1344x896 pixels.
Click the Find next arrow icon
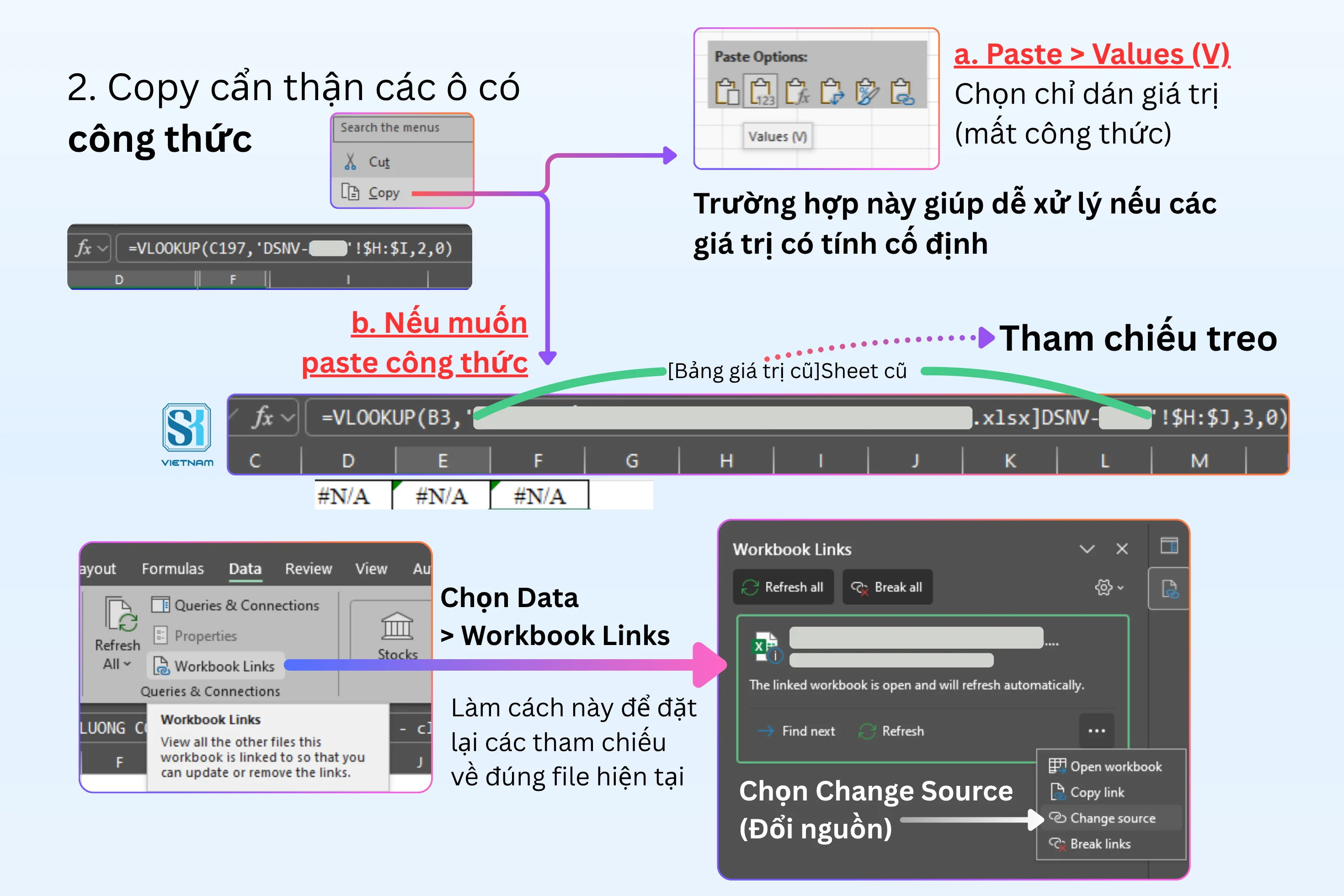click(765, 731)
